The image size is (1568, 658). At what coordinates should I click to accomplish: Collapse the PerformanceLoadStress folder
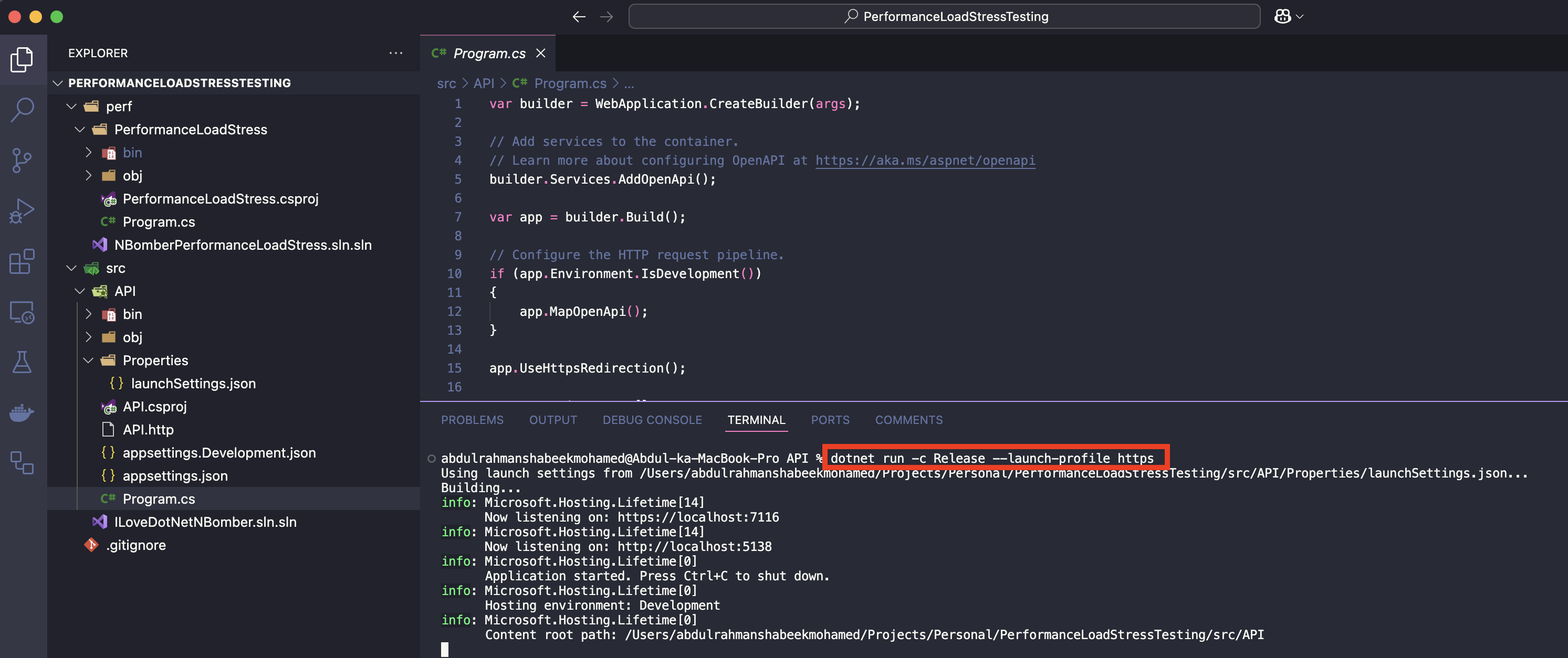pyautogui.click(x=80, y=130)
